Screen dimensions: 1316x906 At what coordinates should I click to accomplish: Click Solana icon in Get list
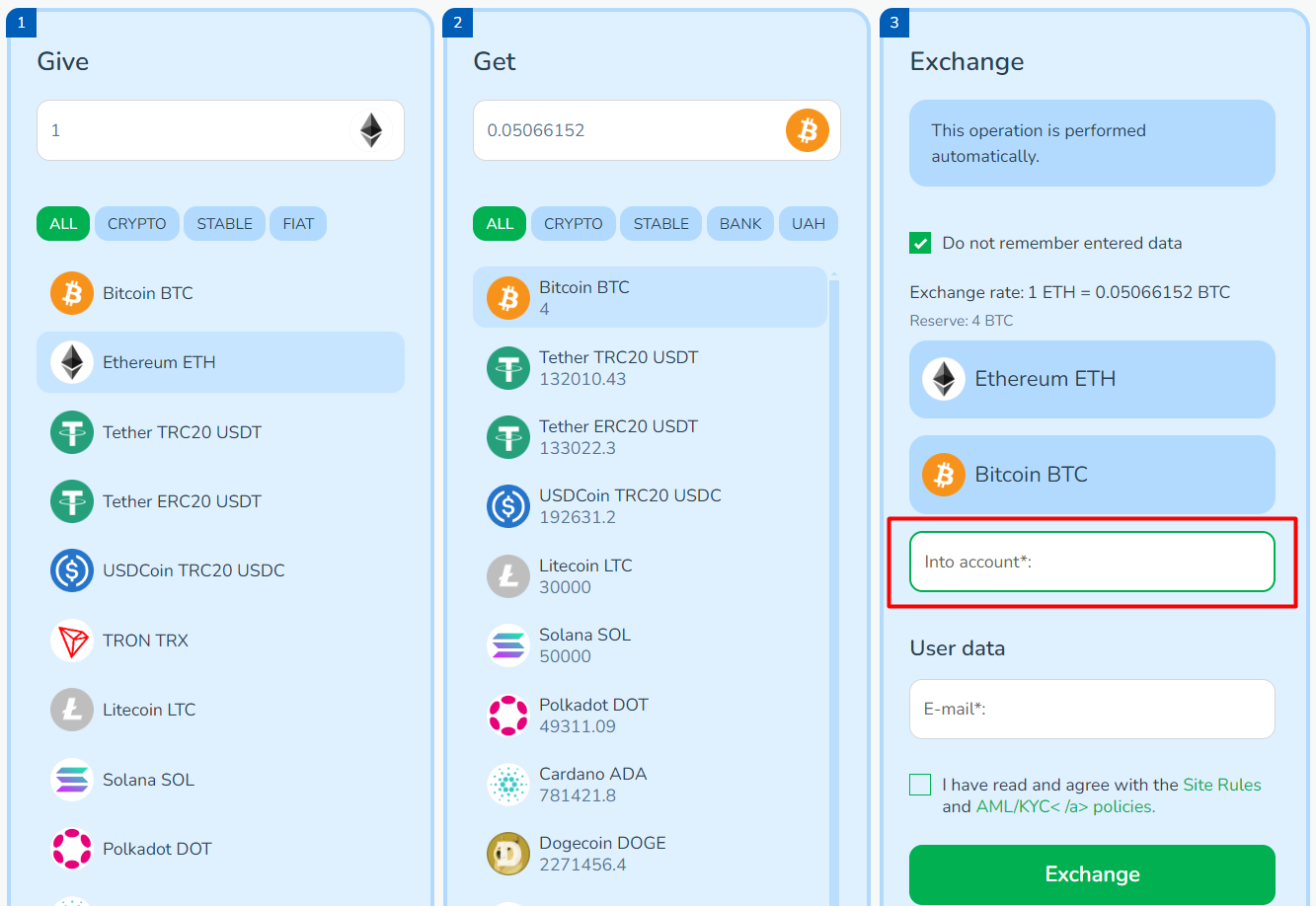[x=508, y=645]
